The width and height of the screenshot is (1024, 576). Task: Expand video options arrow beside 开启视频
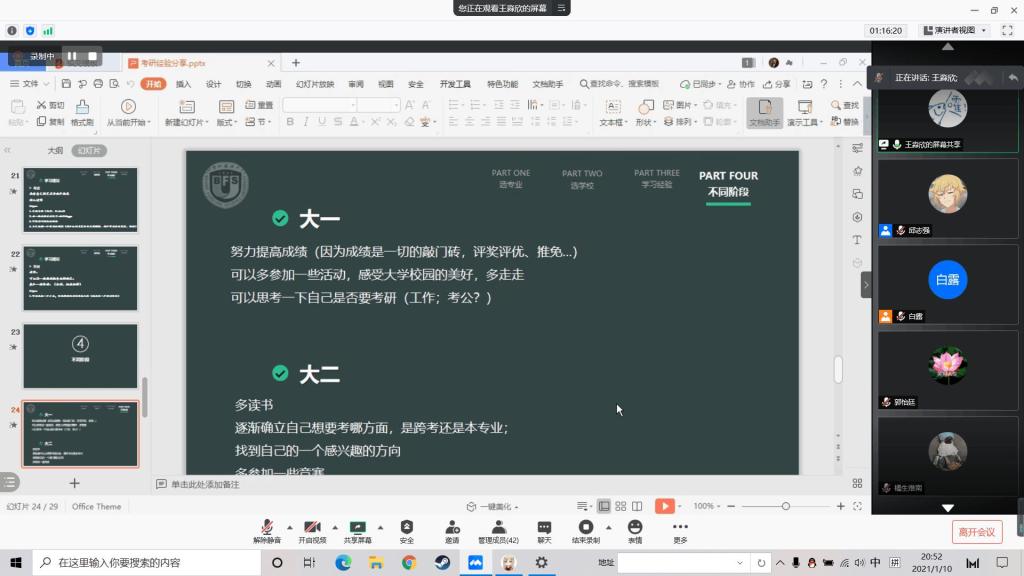(x=335, y=527)
